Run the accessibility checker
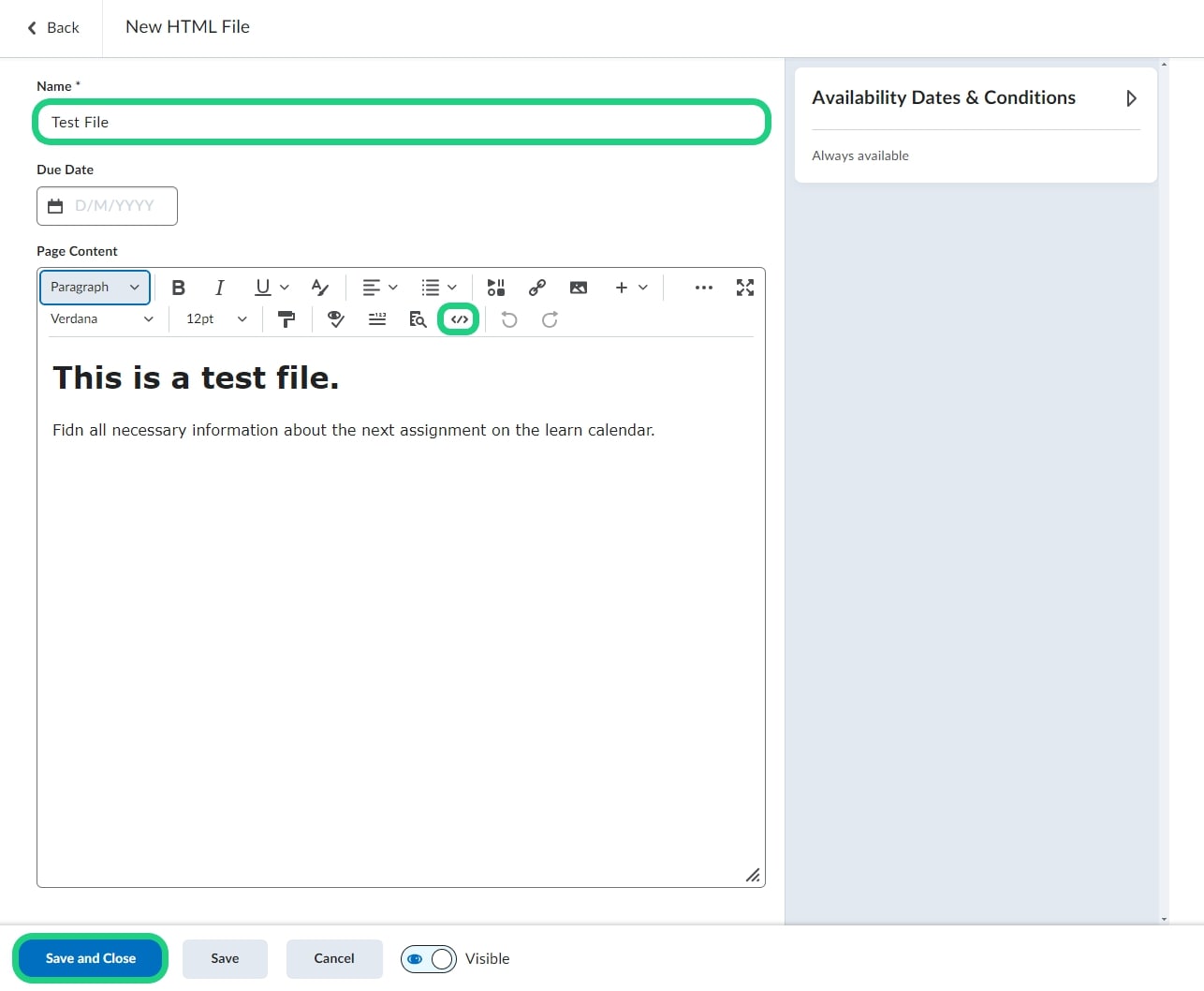The height and width of the screenshot is (991, 1204). [335, 319]
